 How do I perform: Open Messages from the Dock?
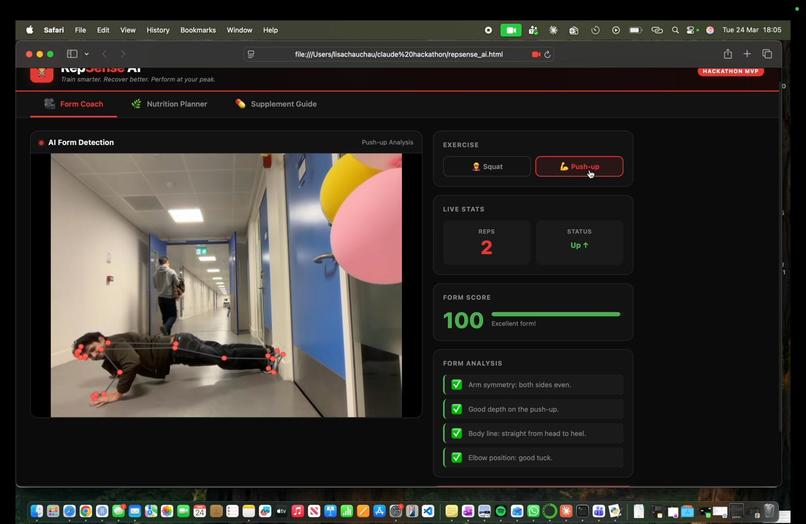[118, 511]
